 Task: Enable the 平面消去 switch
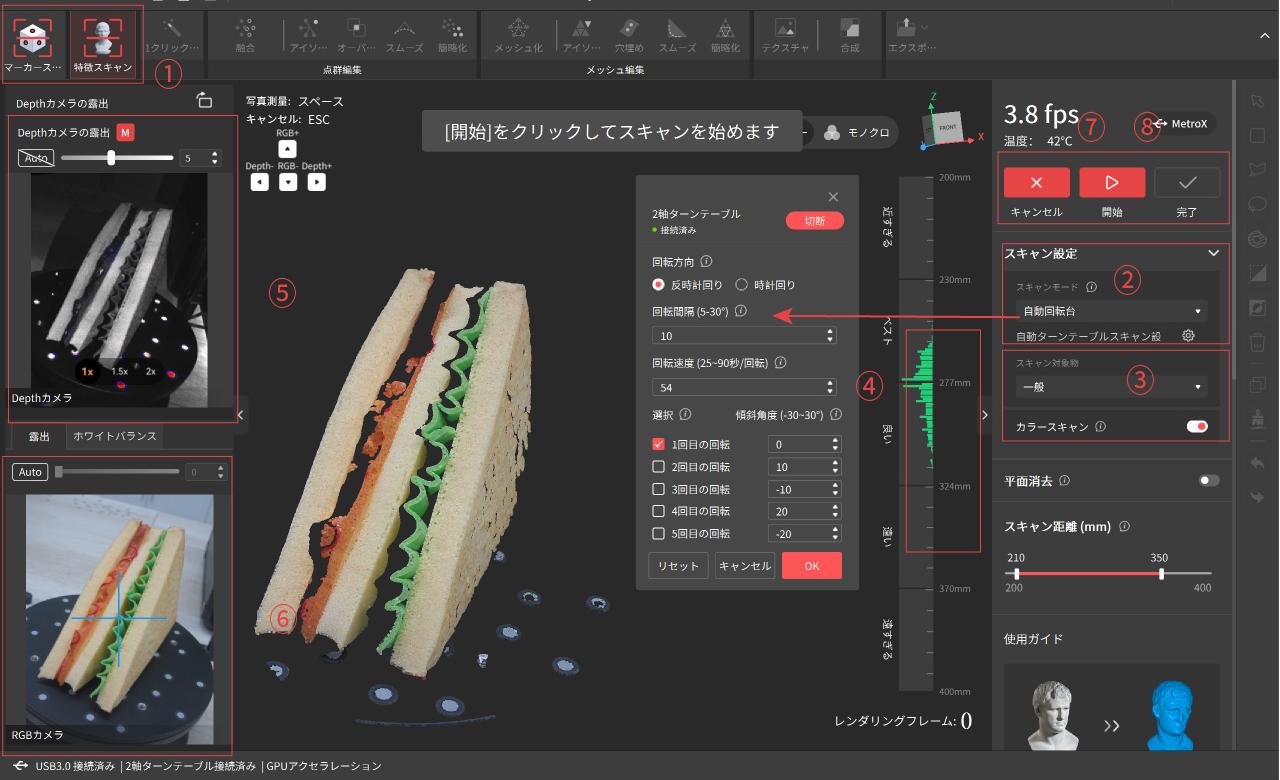pos(1209,481)
